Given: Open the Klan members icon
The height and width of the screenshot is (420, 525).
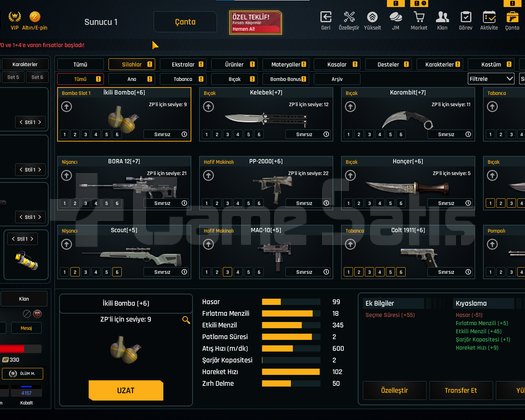Looking at the screenshot, I should (x=442, y=17).
